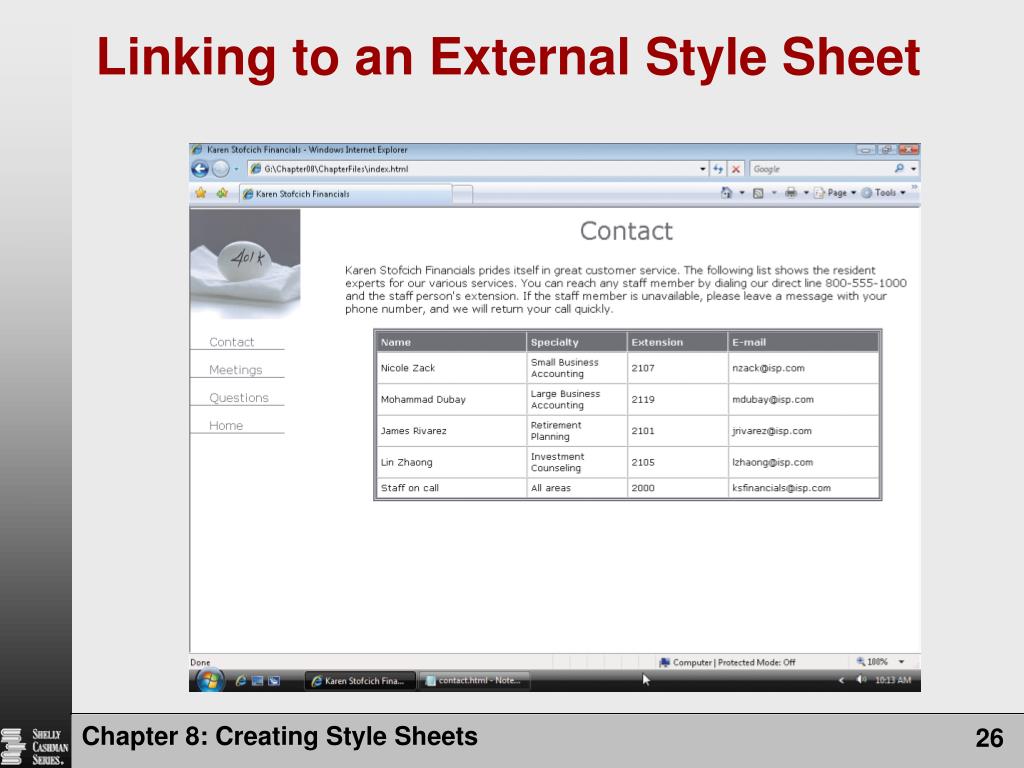Open Favorites Center star icon
This screenshot has width=1024, height=768.
pos(200,193)
